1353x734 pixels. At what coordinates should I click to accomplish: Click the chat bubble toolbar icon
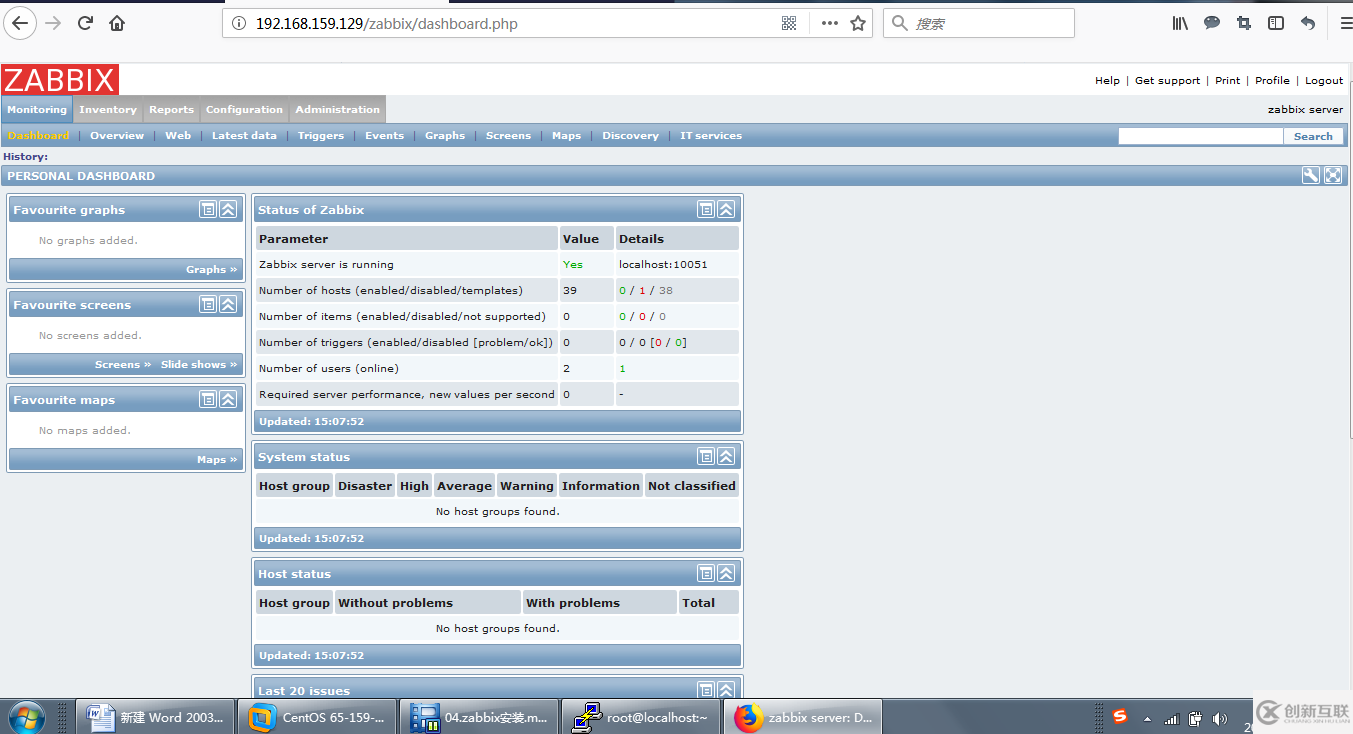[1212, 23]
